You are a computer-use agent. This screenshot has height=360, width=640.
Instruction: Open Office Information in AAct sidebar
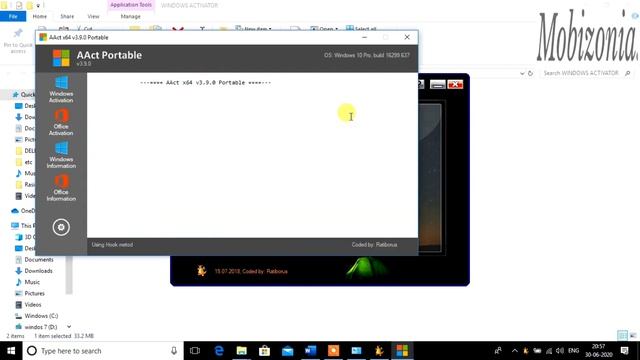pyautogui.click(x=61, y=188)
